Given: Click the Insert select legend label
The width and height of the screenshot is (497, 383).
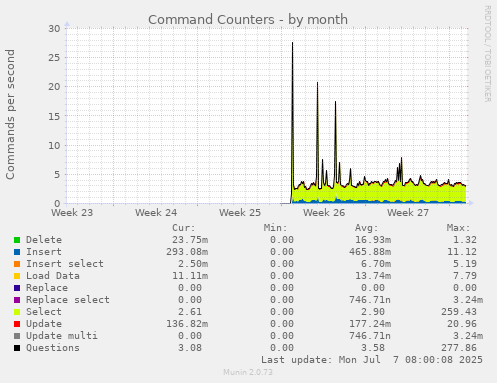Looking at the screenshot, I should click(x=65, y=264).
